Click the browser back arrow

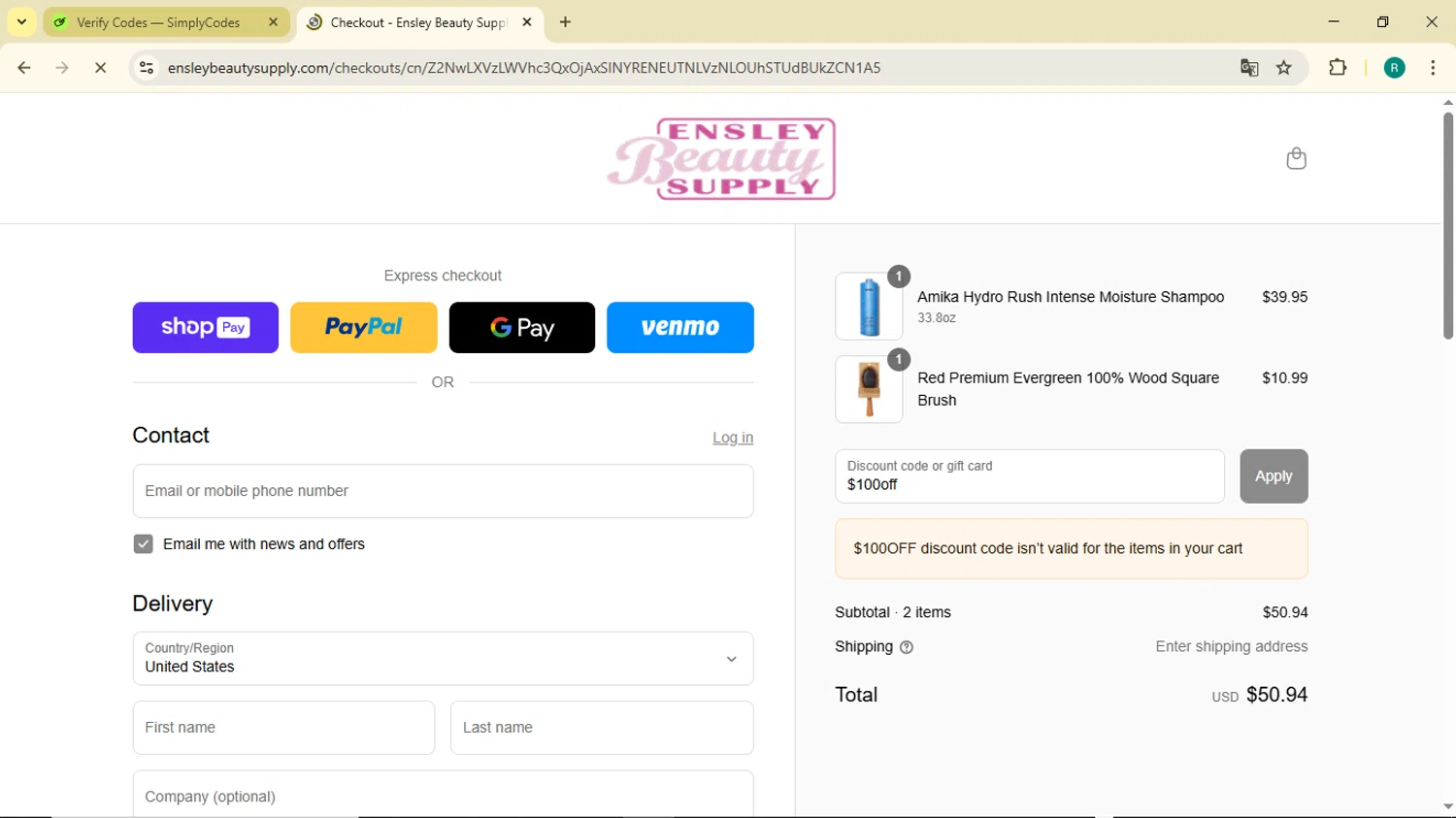pyautogui.click(x=24, y=68)
